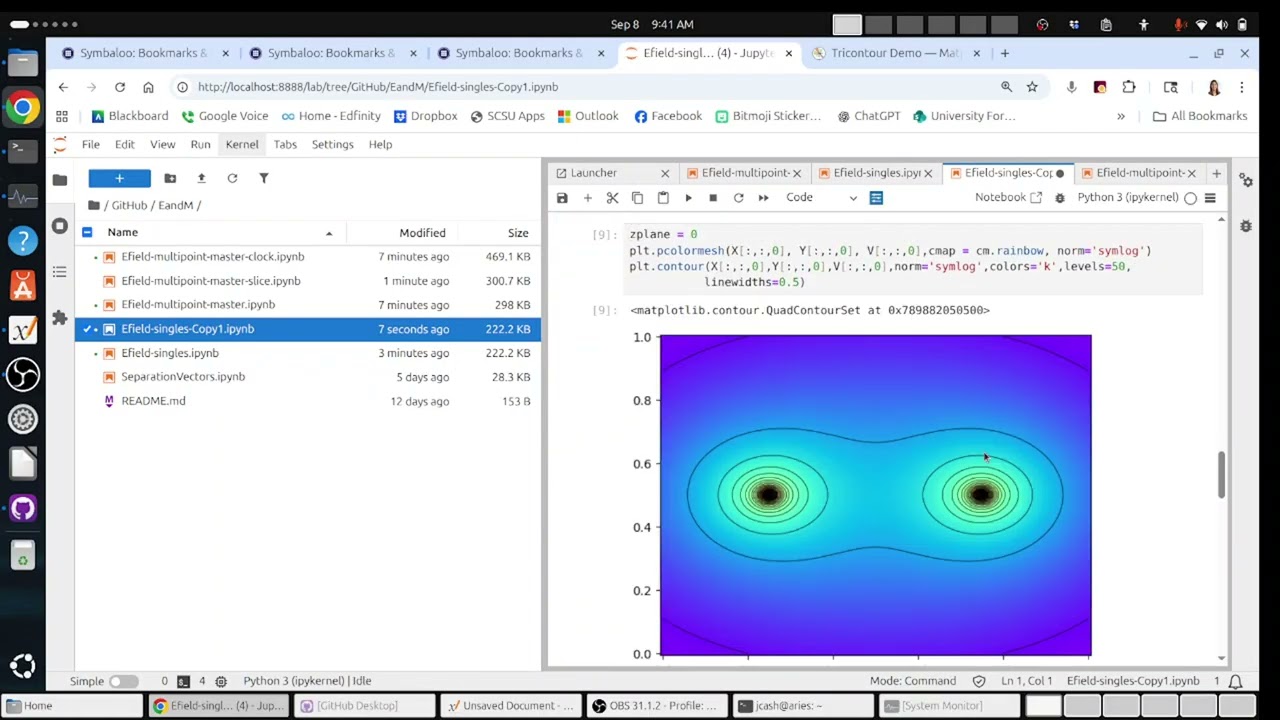The image size is (1280, 720).
Task: Click the New Folder icon in file browser
Action: (x=170, y=178)
